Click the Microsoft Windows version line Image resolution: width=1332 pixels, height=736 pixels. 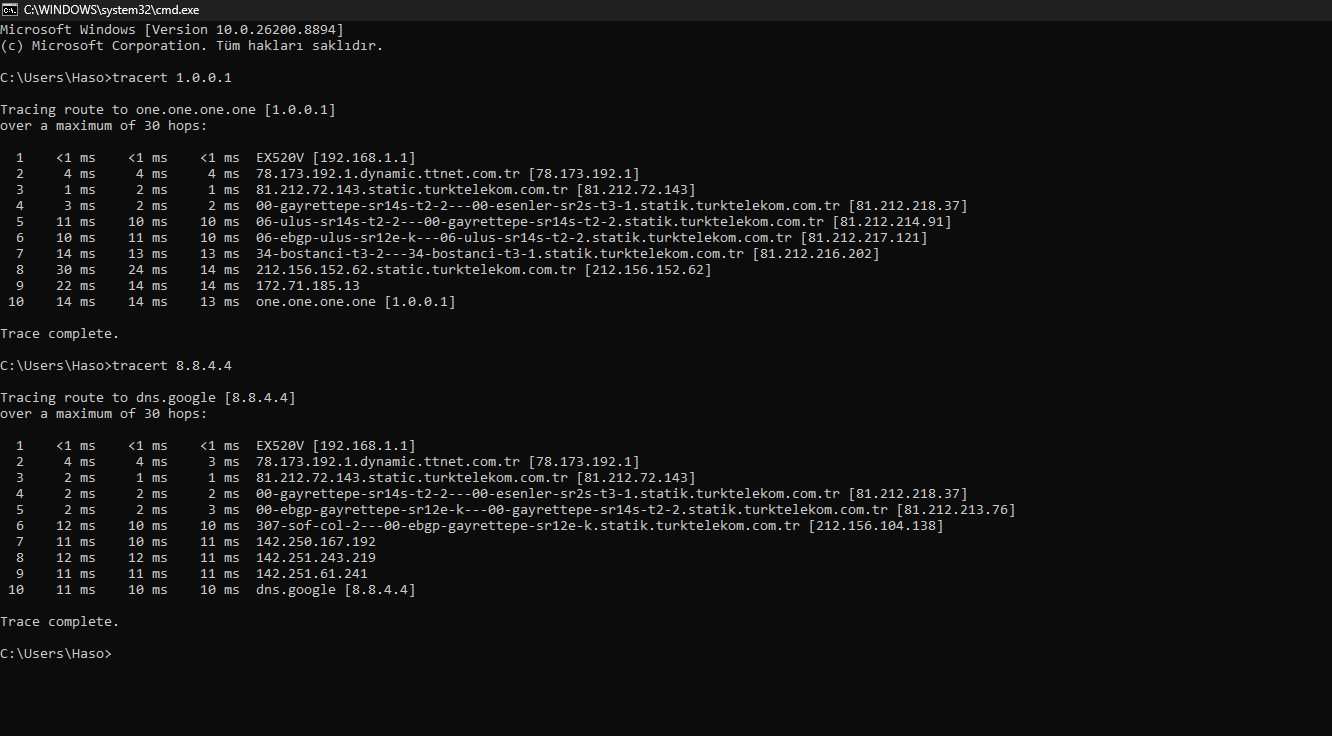[x=172, y=30]
